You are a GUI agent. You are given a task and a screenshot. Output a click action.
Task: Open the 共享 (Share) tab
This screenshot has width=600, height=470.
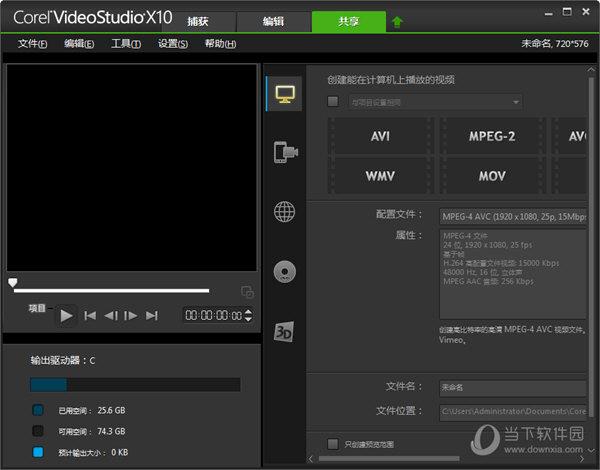(349, 21)
